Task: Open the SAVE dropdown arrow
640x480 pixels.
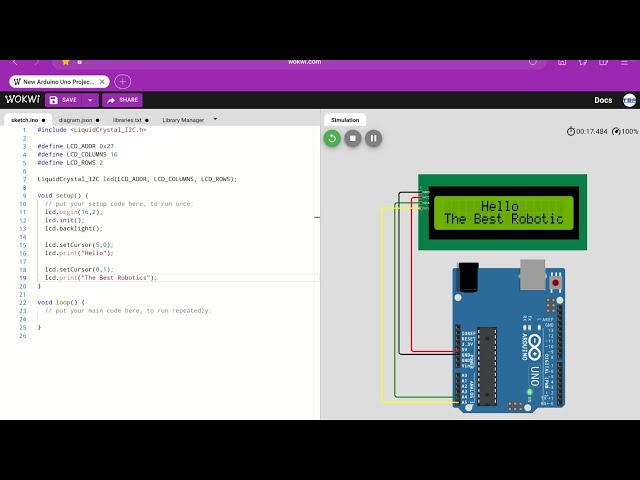Action: (x=90, y=100)
